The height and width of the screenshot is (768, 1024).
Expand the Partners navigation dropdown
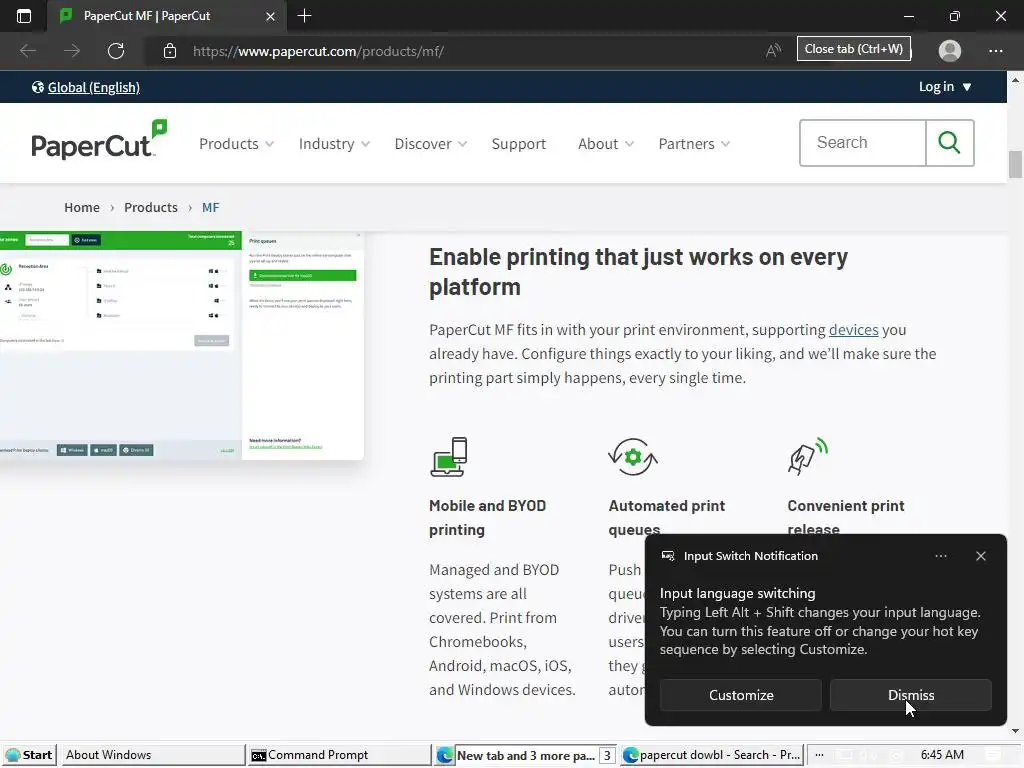click(x=694, y=144)
